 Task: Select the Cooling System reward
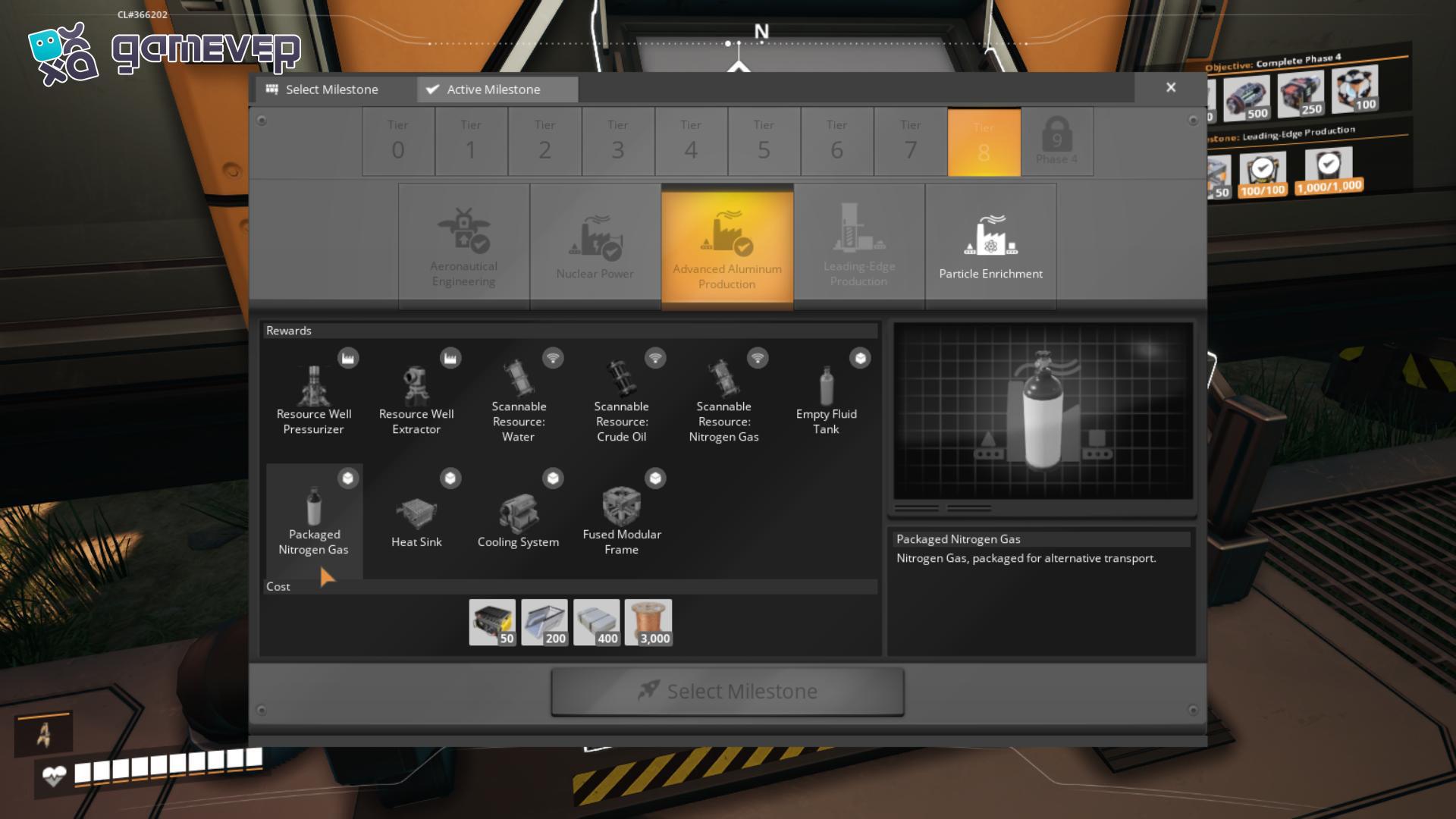[x=519, y=520]
